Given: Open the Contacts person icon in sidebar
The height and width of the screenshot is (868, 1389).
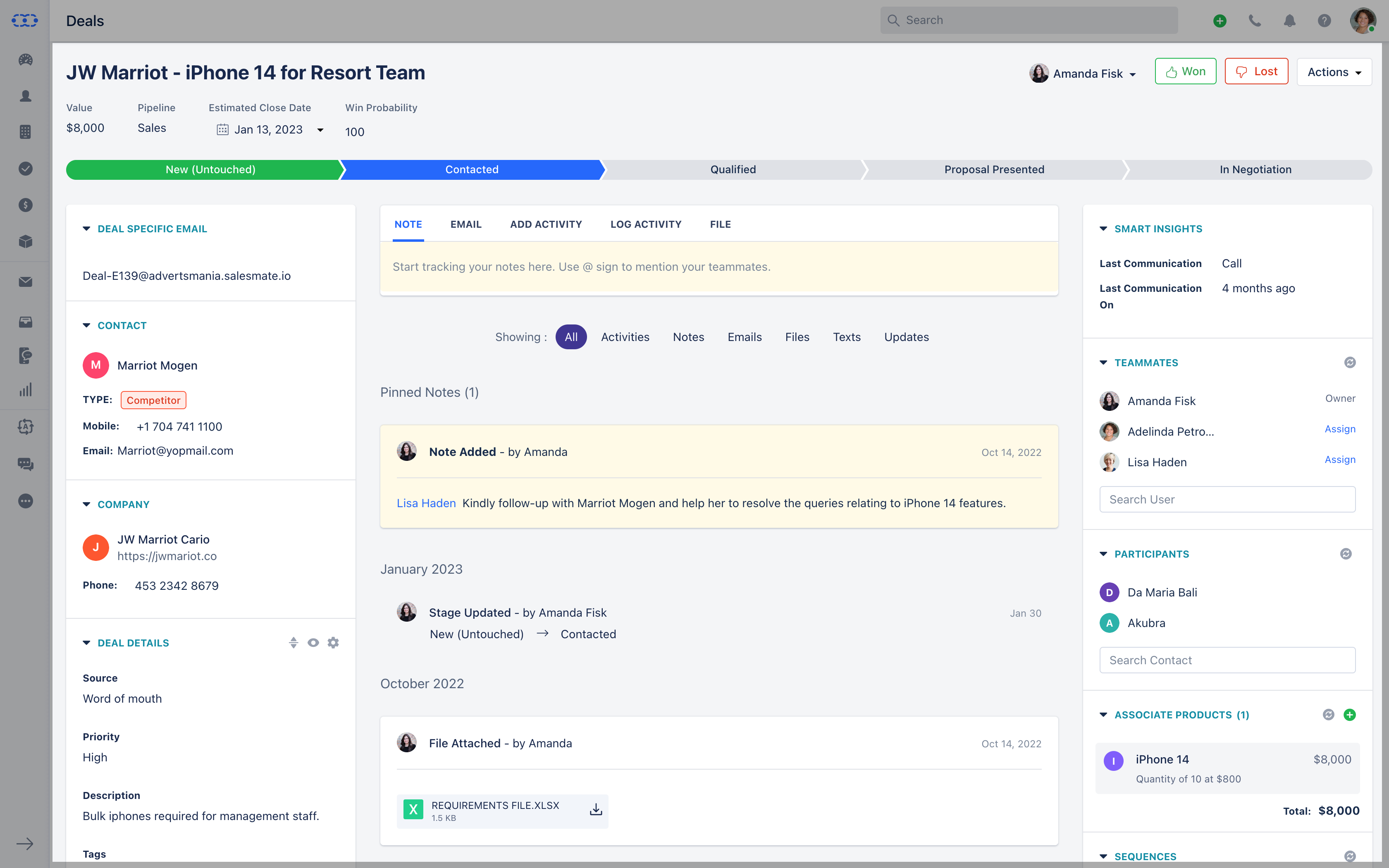Looking at the screenshot, I should tap(25, 96).
